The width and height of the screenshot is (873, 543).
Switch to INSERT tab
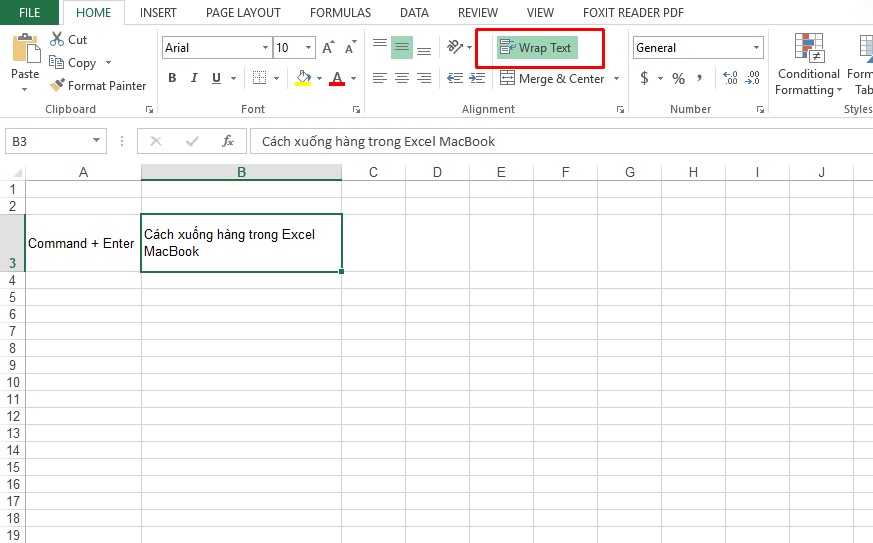click(158, 12)
